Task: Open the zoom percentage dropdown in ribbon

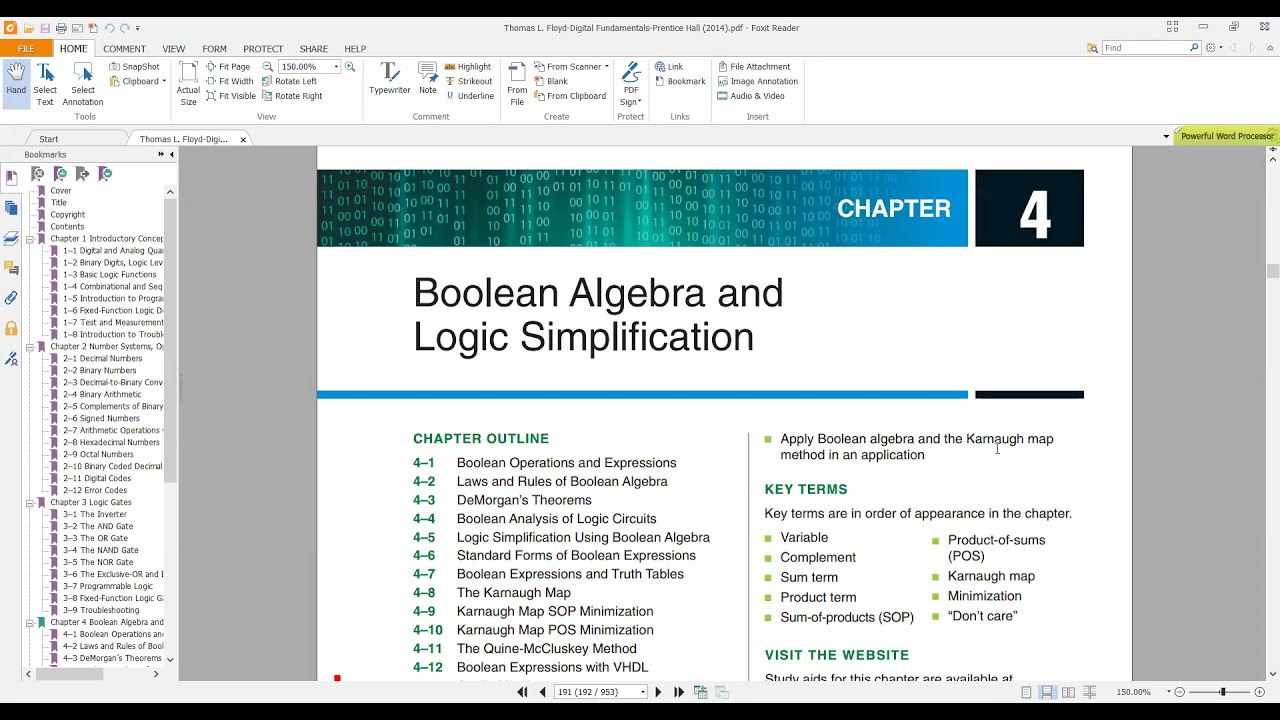Action: [x=336, y=67]
